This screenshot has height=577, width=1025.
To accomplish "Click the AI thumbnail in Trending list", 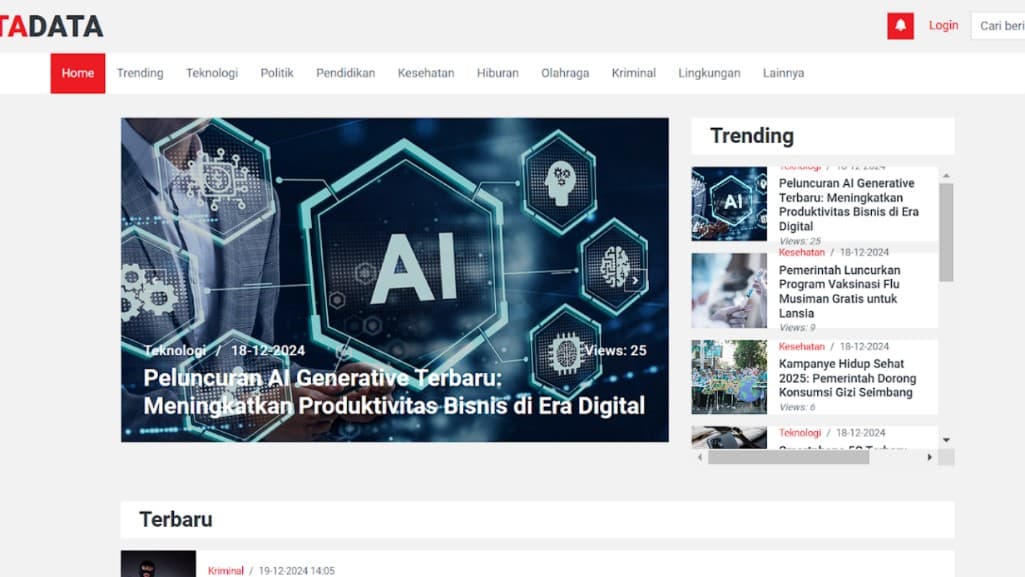I will [x=729, y=204].
